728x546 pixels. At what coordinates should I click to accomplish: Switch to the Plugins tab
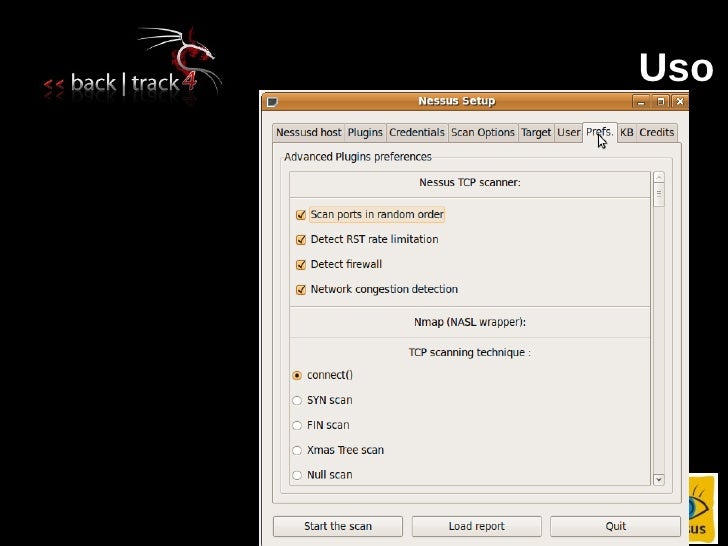365,132
